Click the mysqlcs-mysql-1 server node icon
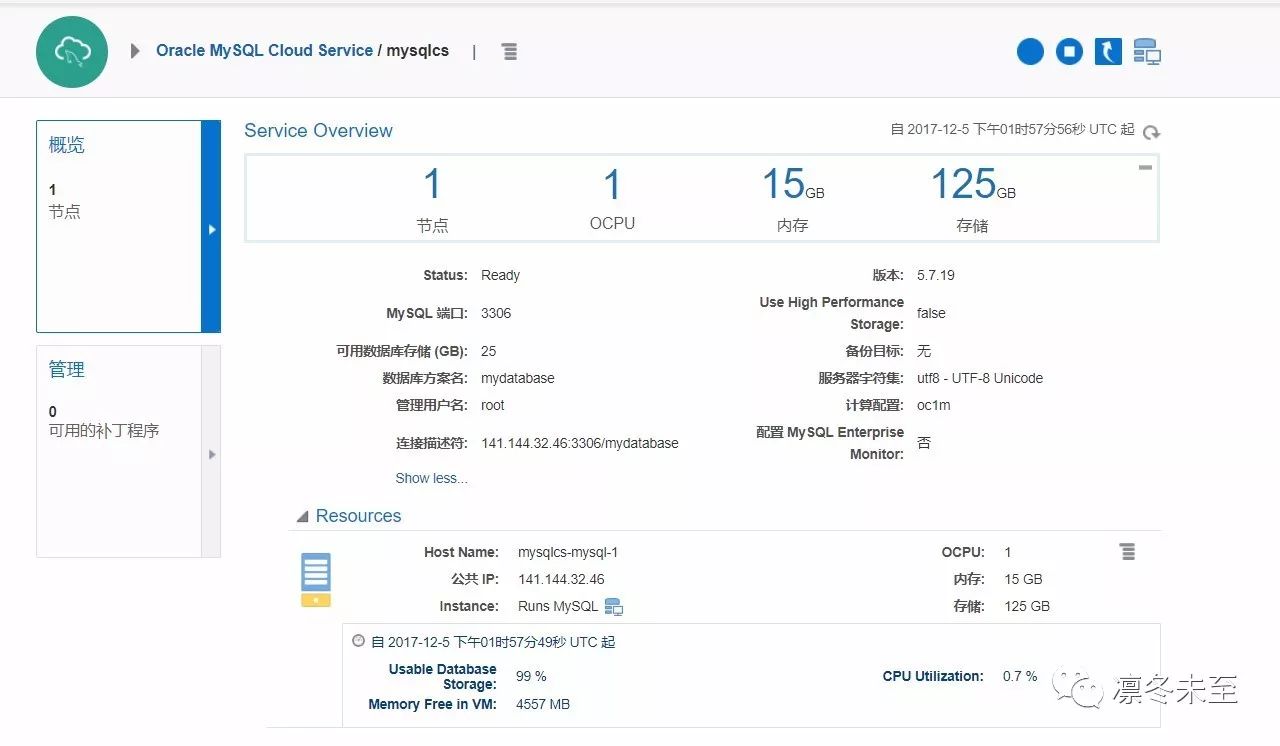This screenshot has height=746, width=1280. 316,580
